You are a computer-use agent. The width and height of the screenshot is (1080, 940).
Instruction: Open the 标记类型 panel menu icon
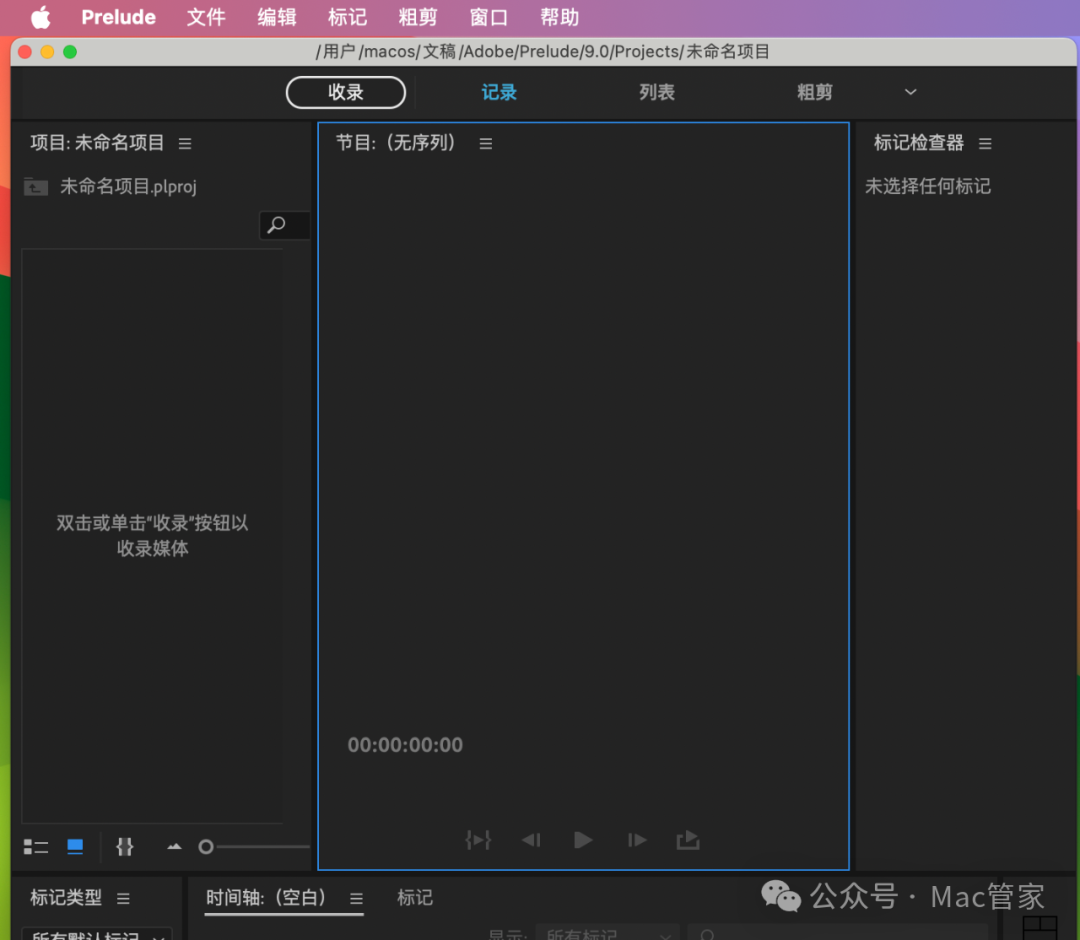coord(123,898)
